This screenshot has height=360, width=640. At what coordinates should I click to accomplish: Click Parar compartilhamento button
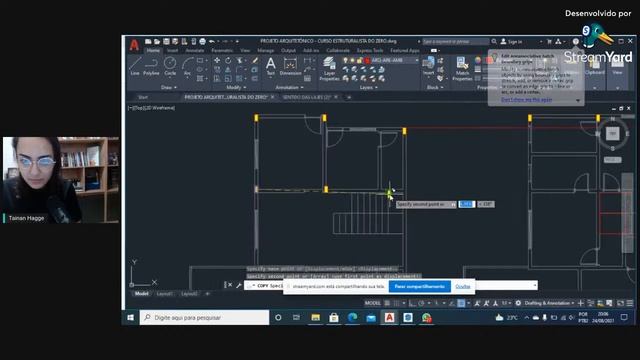(x=420, y=287)
